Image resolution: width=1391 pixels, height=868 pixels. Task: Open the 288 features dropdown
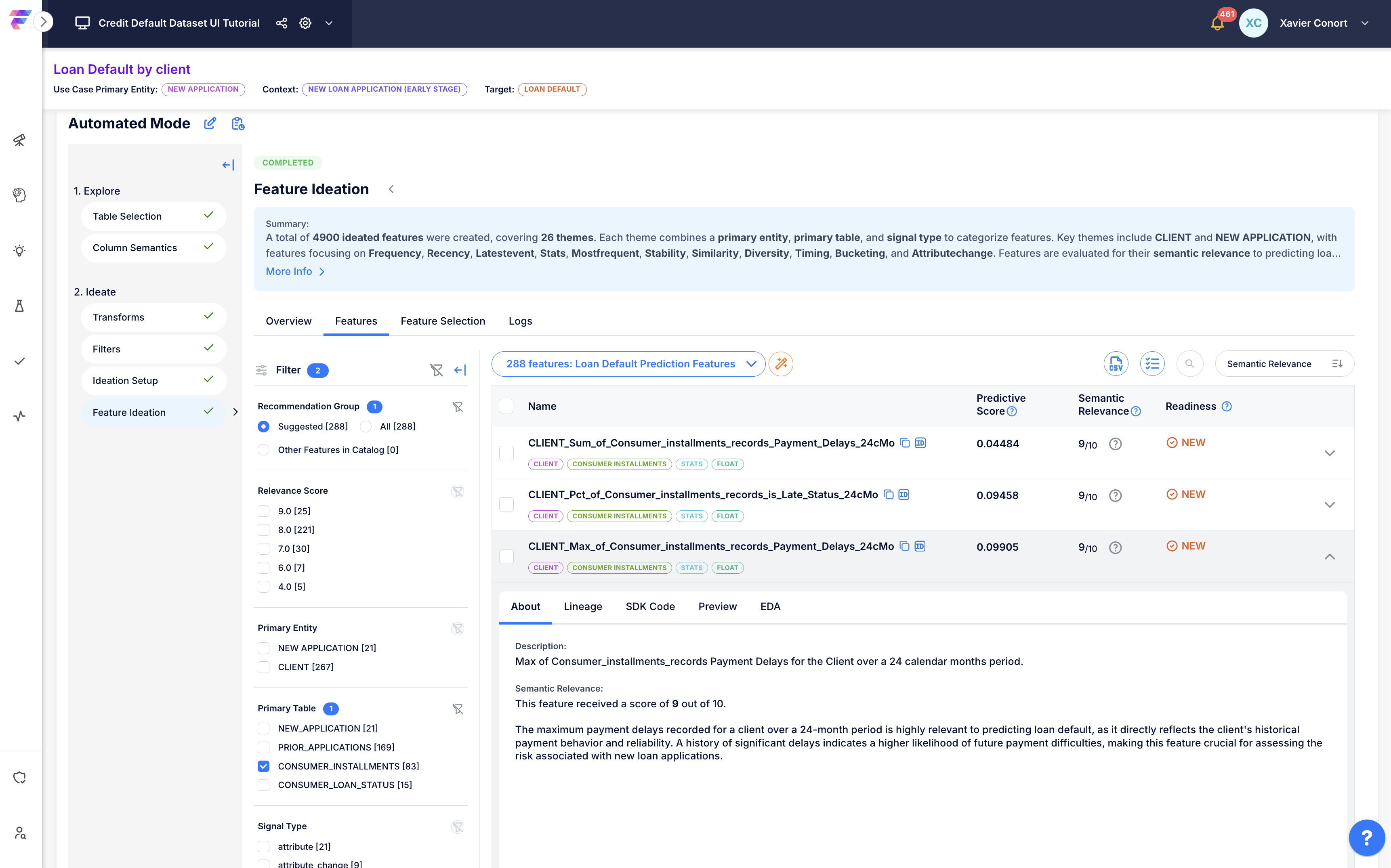[628, 364]
